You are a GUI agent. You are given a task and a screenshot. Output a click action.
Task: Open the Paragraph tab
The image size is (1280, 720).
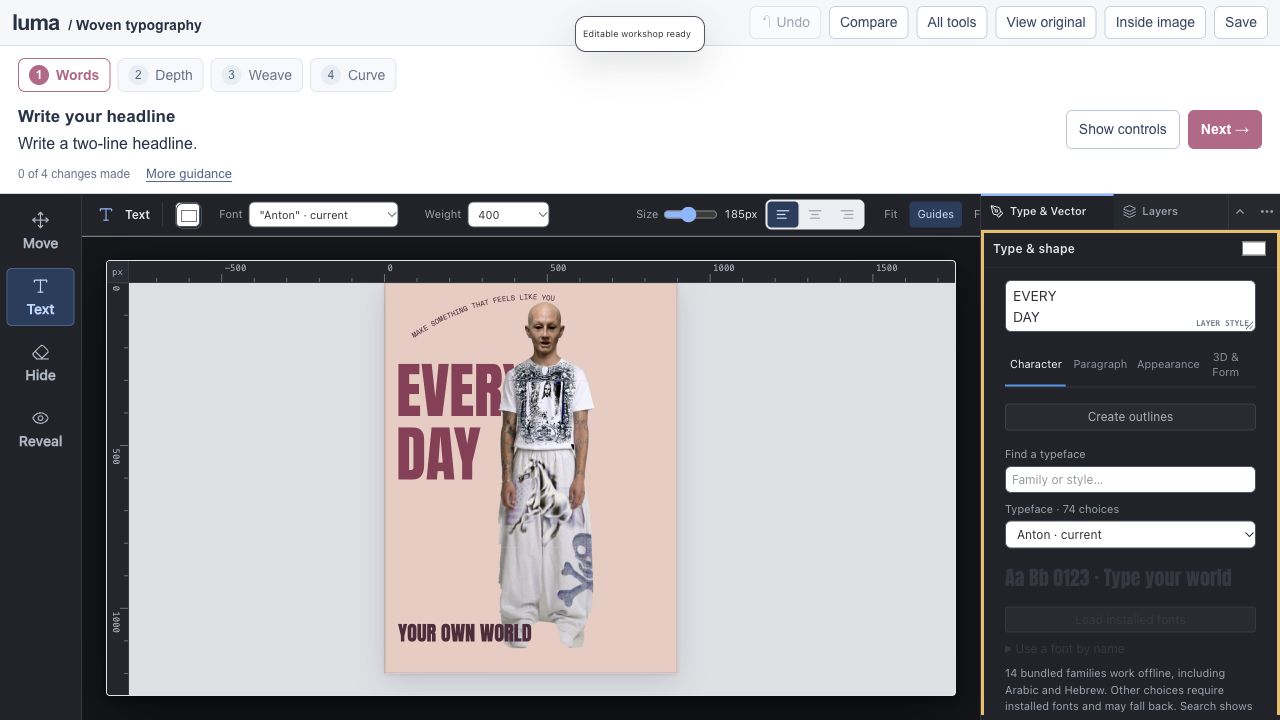click(1100, 365)
